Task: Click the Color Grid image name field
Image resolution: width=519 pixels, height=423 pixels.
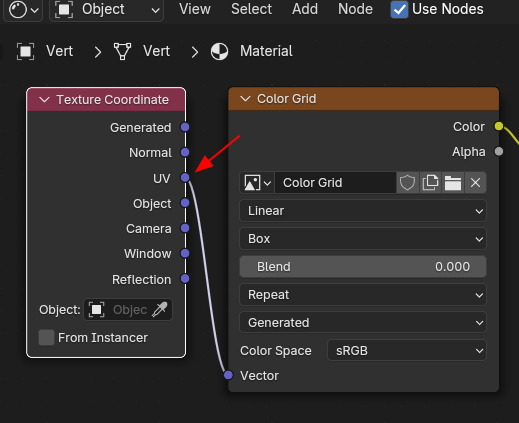Action: pos(335,183)
